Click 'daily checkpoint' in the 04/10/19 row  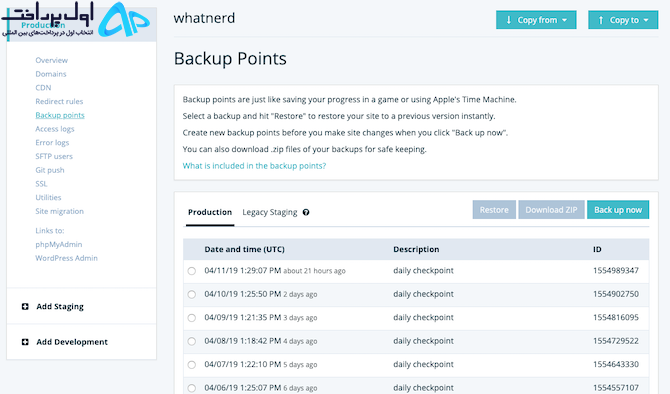[x=423, y=294]
